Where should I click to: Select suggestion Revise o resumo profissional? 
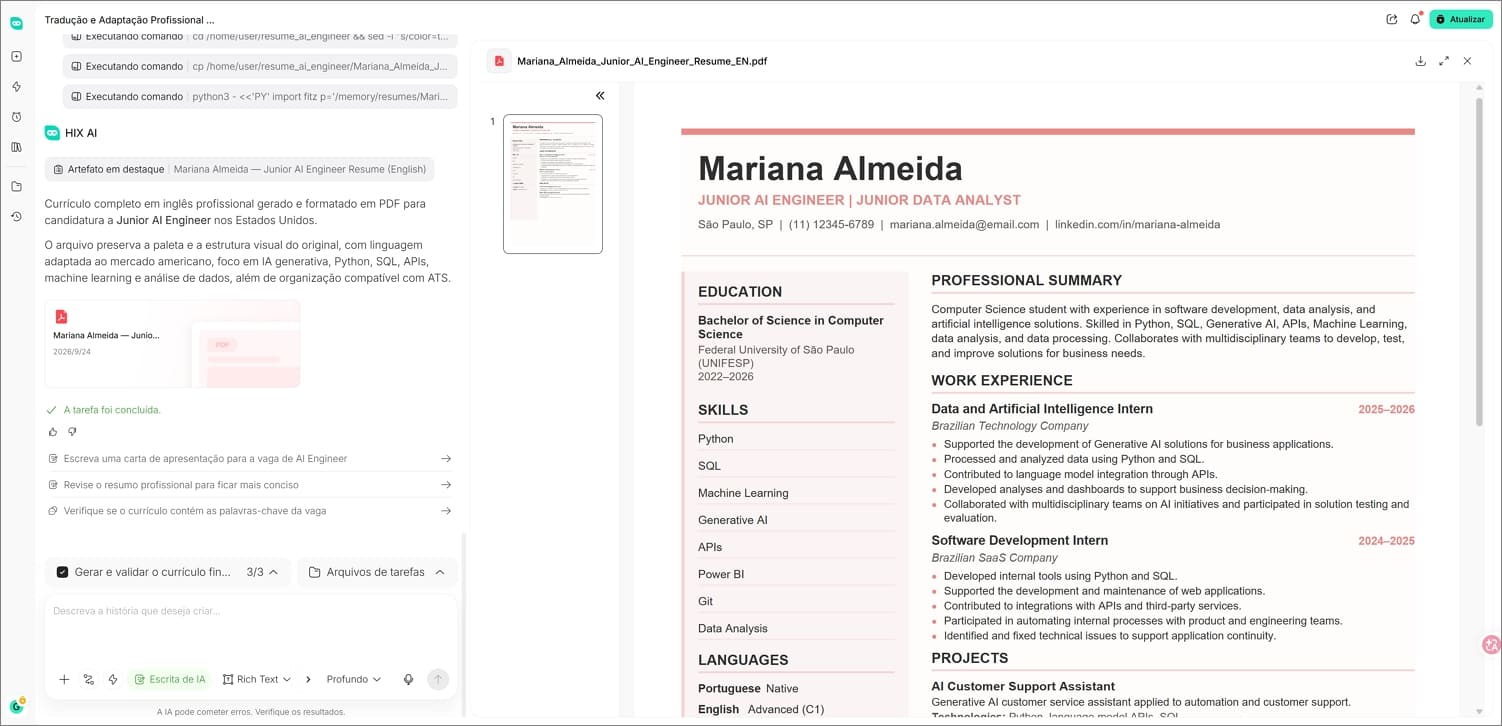tap(250, 484)
